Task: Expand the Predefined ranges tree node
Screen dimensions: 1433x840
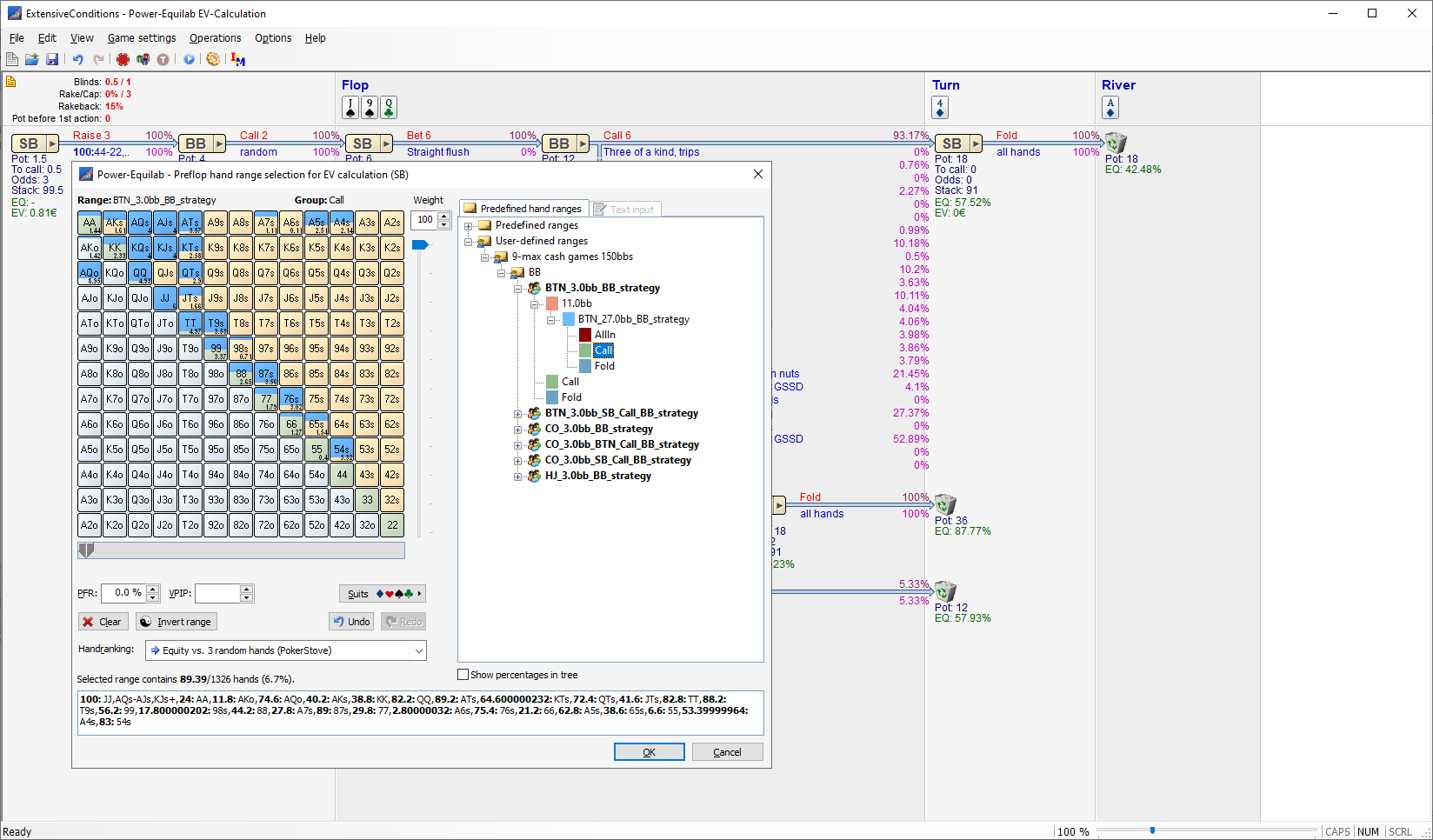Action: 469,226
